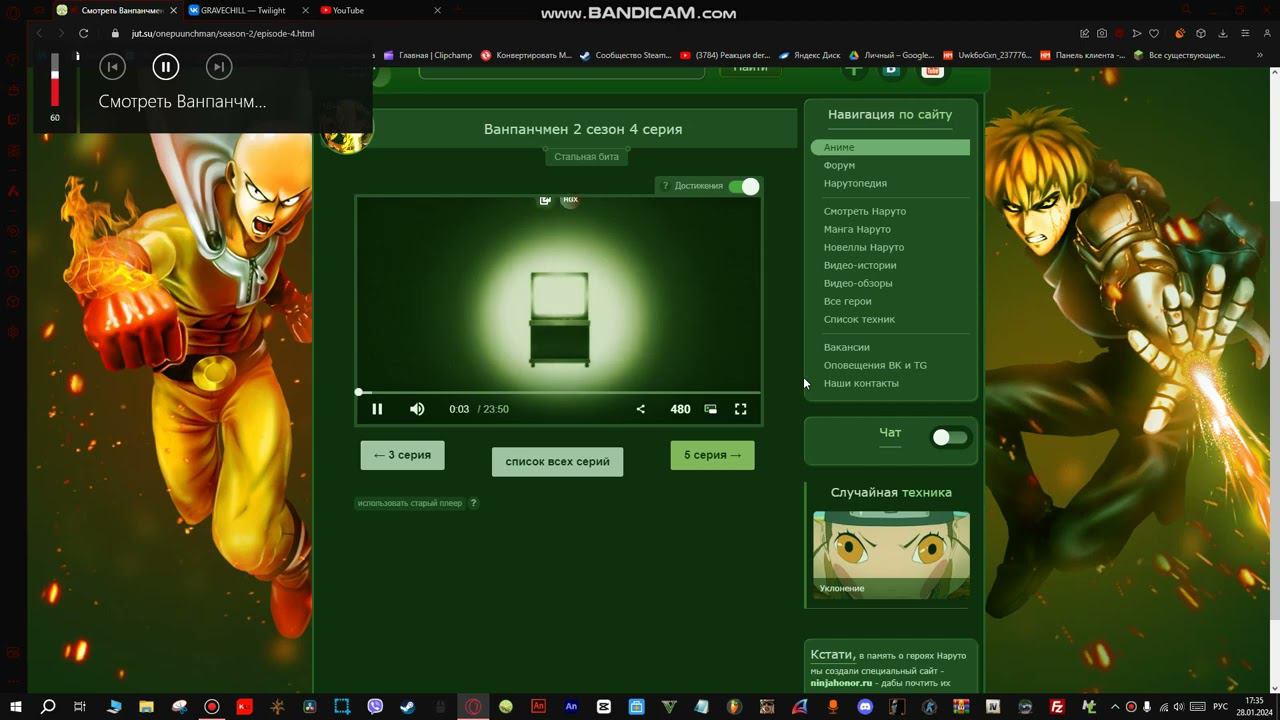Open the browser downloads icon
This screenshot has width=1280, height=720.
pyautogui.click(x=1223, y=33)
